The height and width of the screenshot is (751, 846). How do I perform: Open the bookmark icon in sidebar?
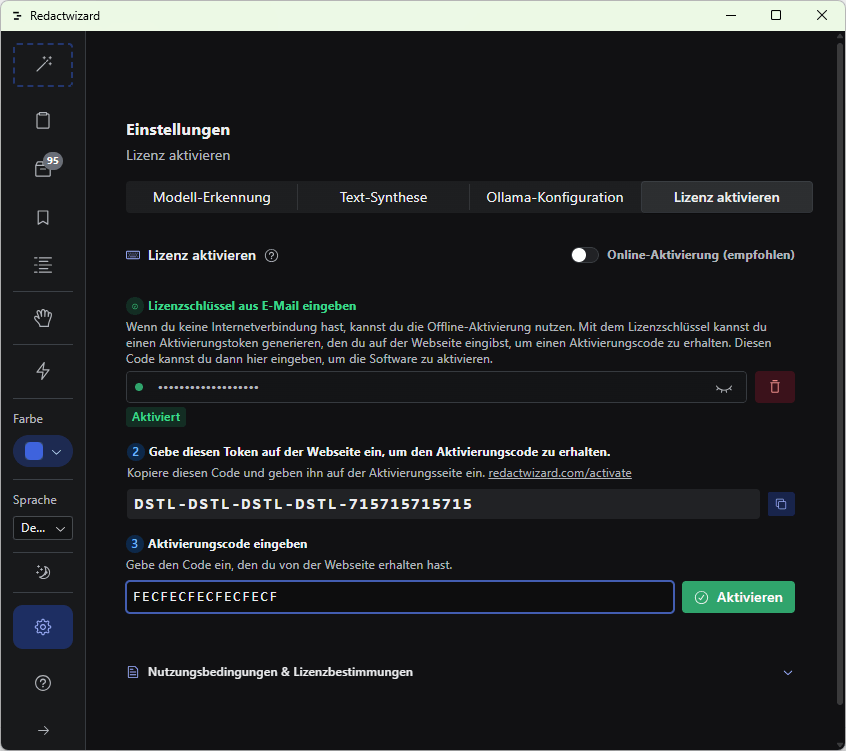coord(43,217)
